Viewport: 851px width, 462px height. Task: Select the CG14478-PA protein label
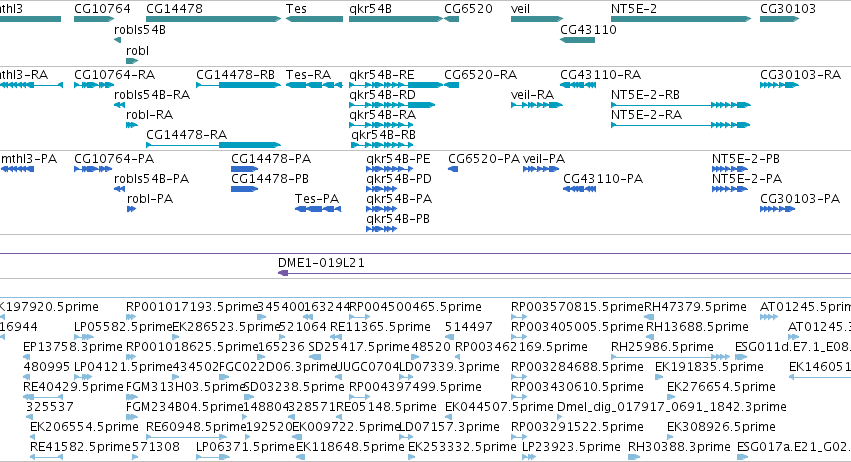(271, 159)
